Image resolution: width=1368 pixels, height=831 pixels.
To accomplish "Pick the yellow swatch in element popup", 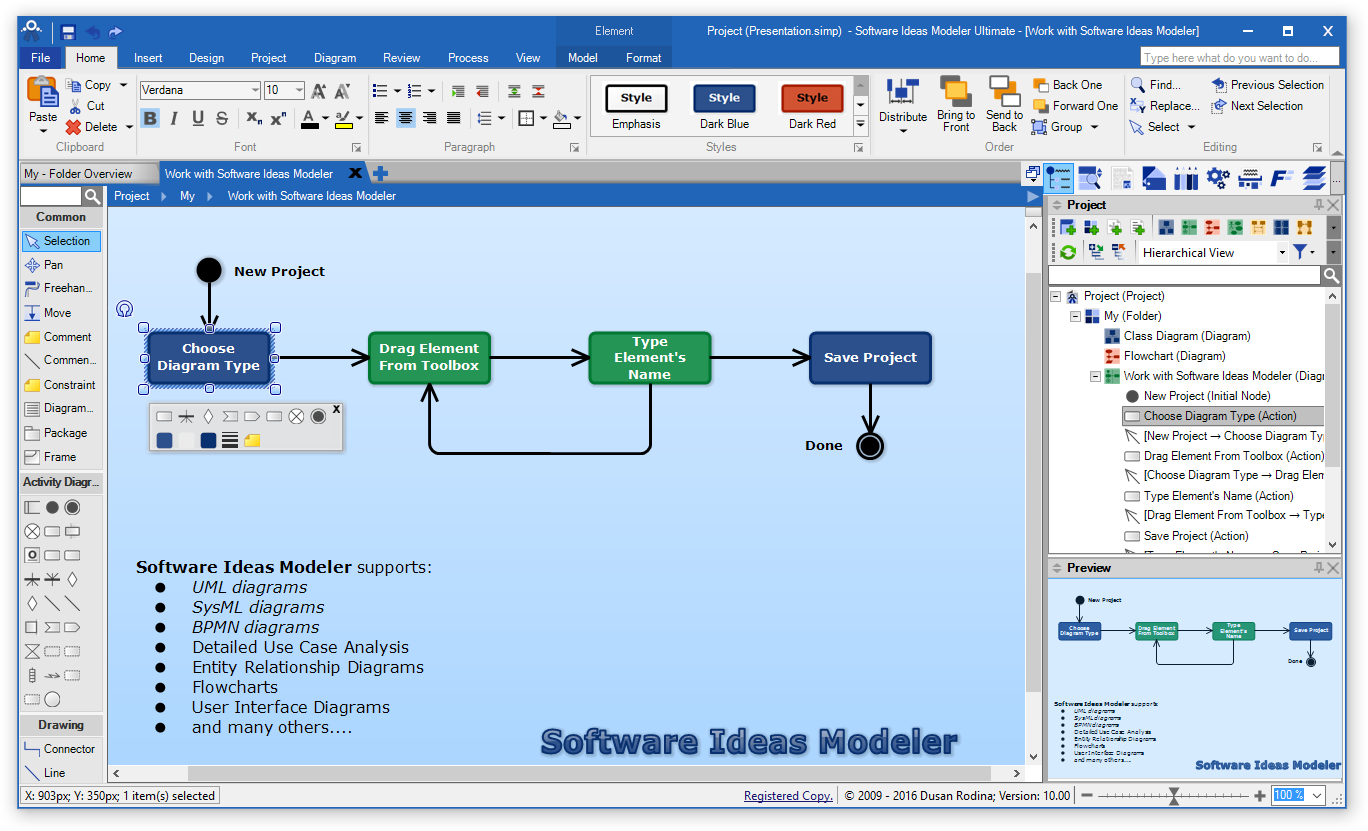I will tap(252, 439).
